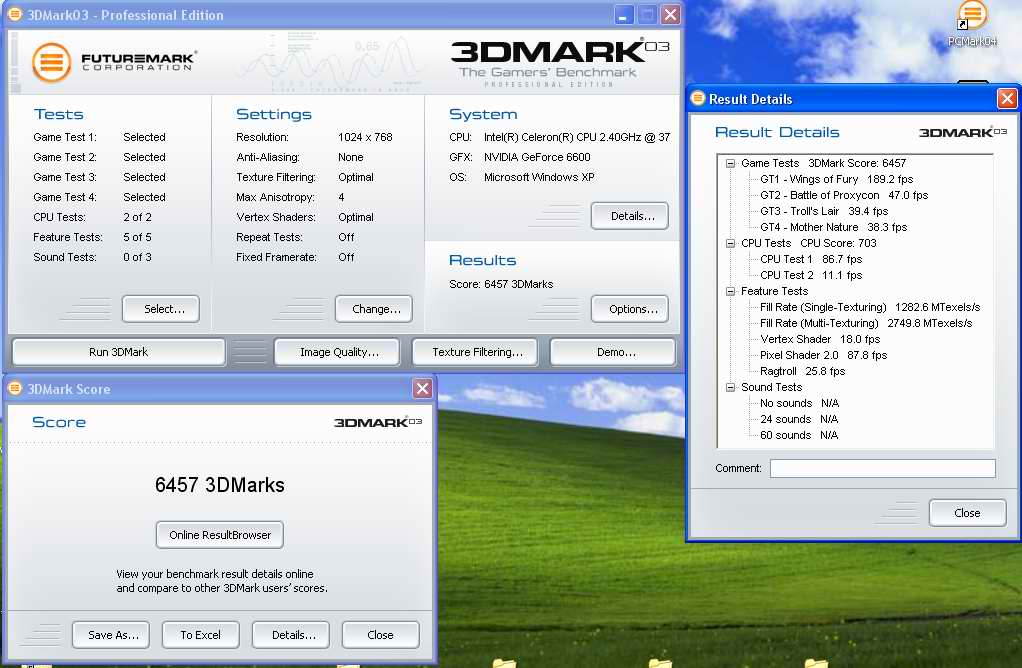Click Run 3DMark button
The width and height of the screenshot is (1022, 668).
(x=119, y=352)
